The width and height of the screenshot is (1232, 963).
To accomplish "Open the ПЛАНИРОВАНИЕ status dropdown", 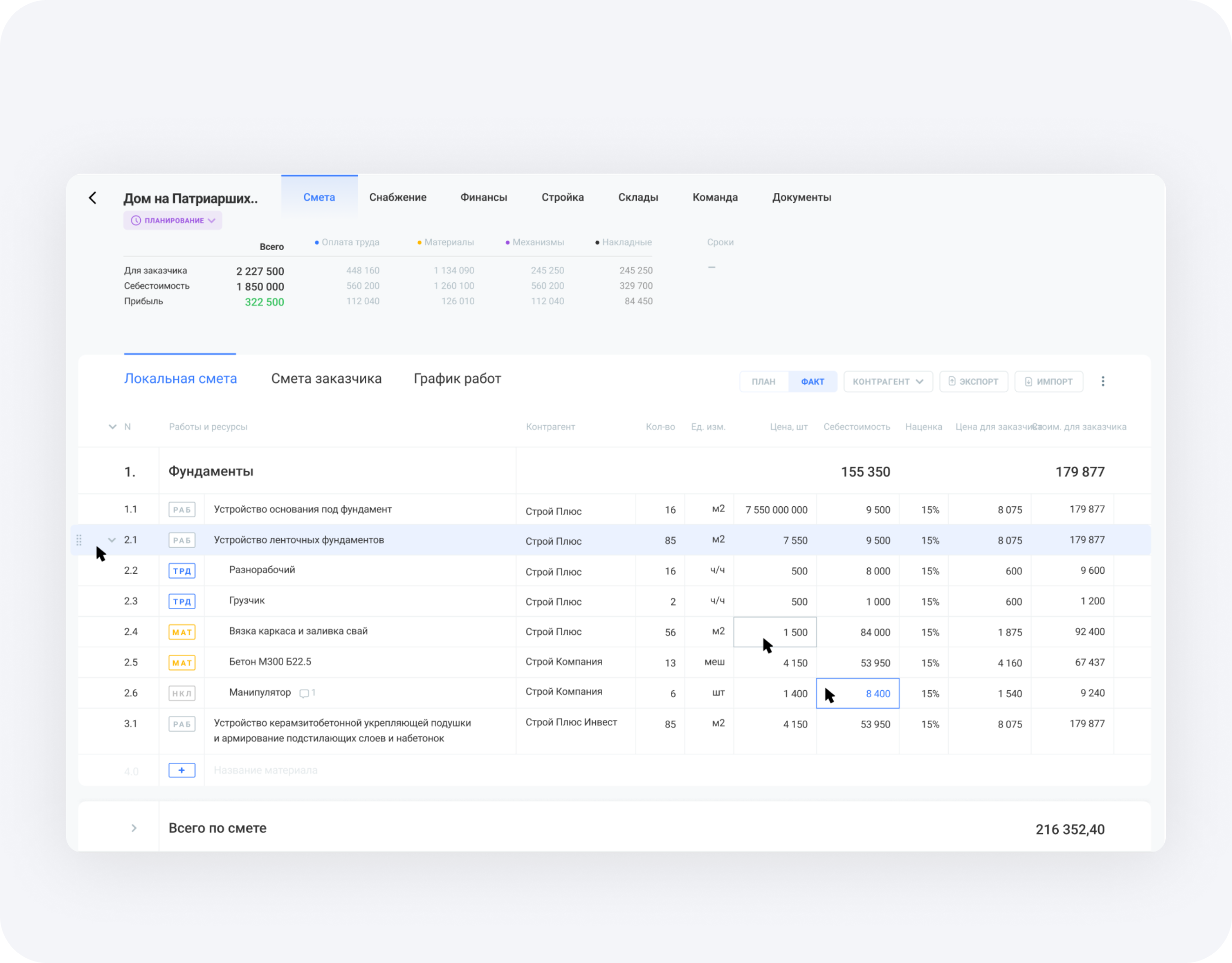I will (x=212, y=221).
